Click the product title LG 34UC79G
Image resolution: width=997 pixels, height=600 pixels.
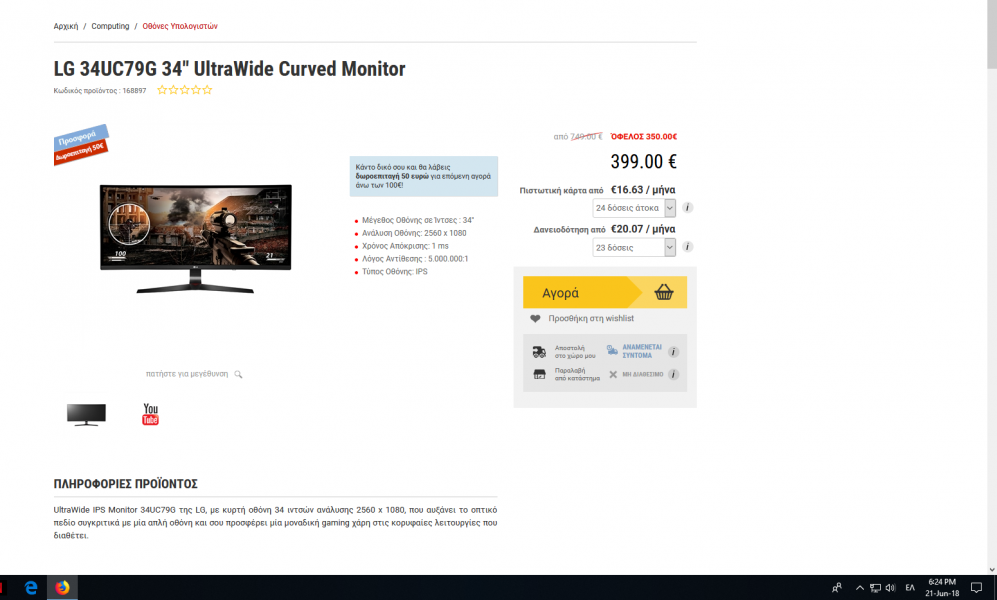point(229,69)
